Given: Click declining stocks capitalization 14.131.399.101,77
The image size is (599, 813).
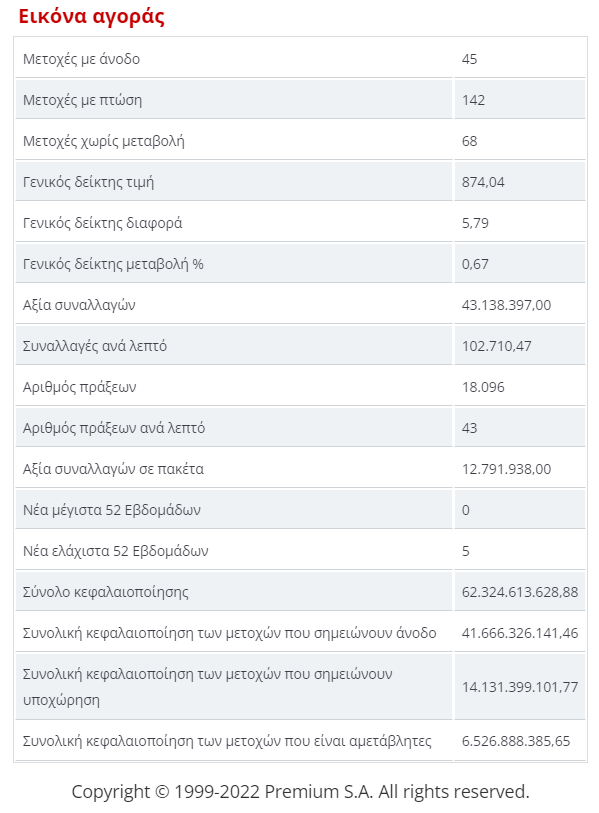Looking at the screenshot, I should point(520,687).
